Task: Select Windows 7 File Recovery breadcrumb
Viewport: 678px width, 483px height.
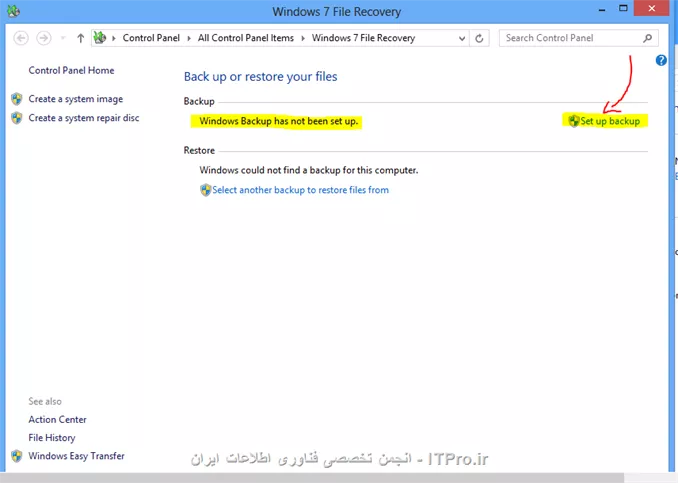Action: [x=363, y=38]
